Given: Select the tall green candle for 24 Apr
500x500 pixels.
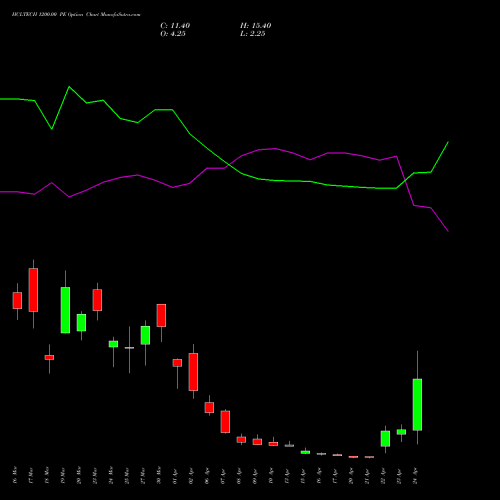Looking at the screenshot, I should 417,404.
